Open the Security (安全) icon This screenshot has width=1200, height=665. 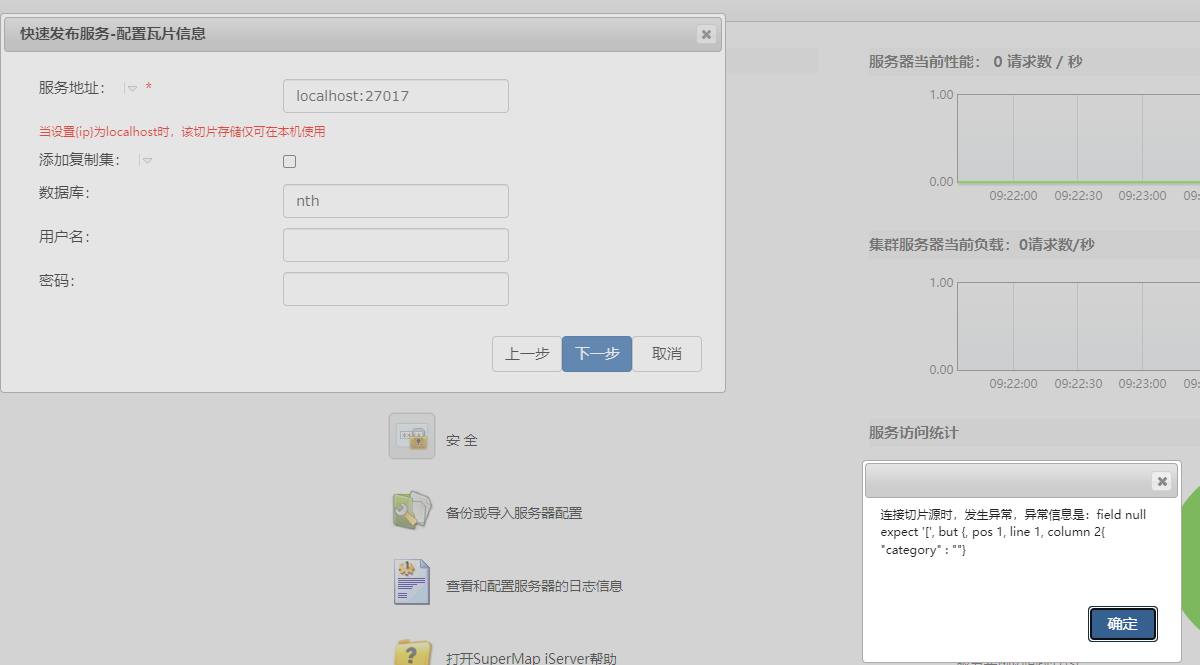point(412,436)
